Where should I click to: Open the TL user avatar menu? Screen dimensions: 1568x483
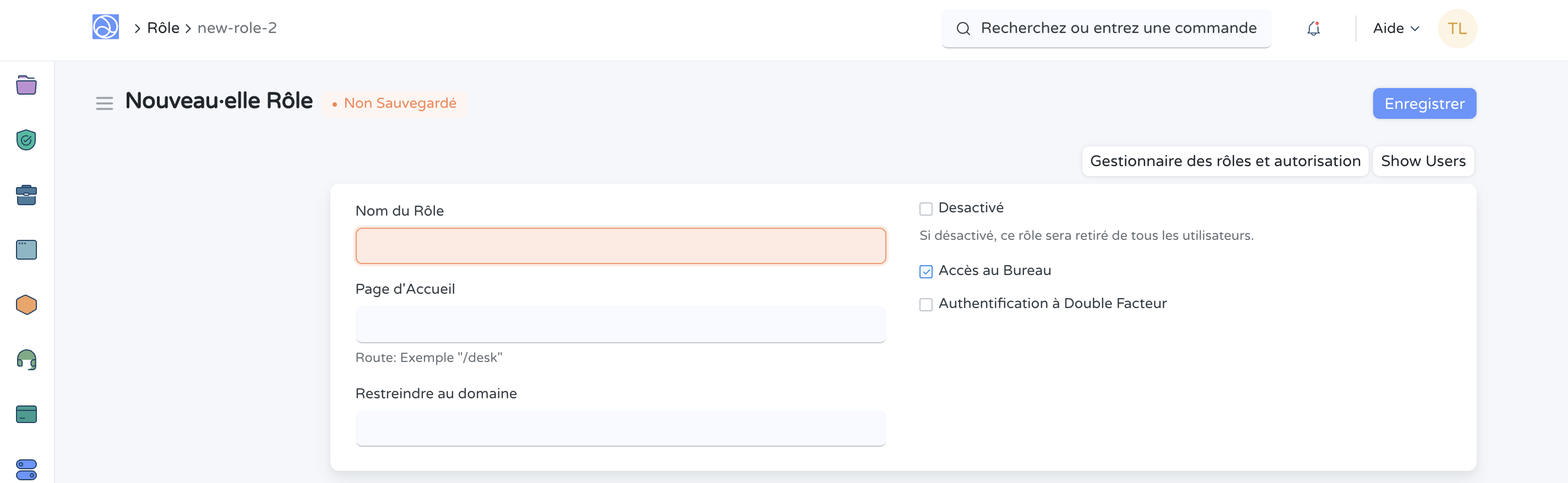(1457, 29)
